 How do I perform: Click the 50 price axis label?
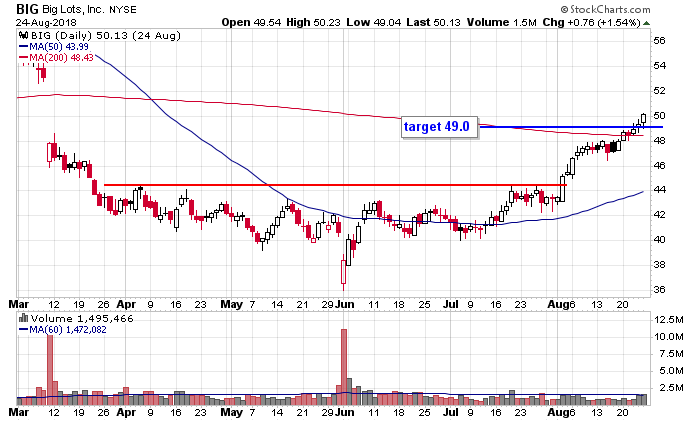[659, 116]
